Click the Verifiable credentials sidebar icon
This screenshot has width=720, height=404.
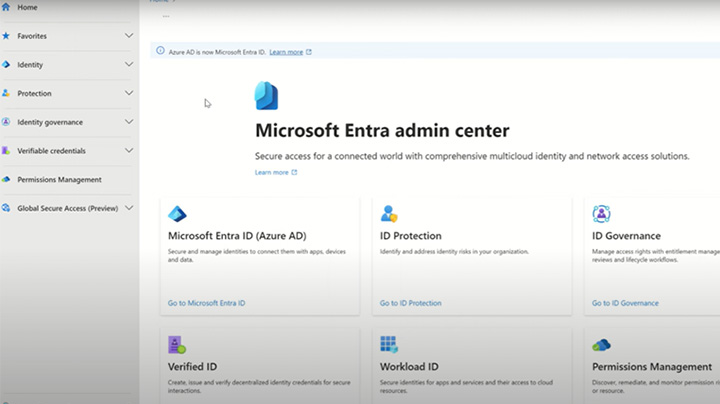pos(6,151)
